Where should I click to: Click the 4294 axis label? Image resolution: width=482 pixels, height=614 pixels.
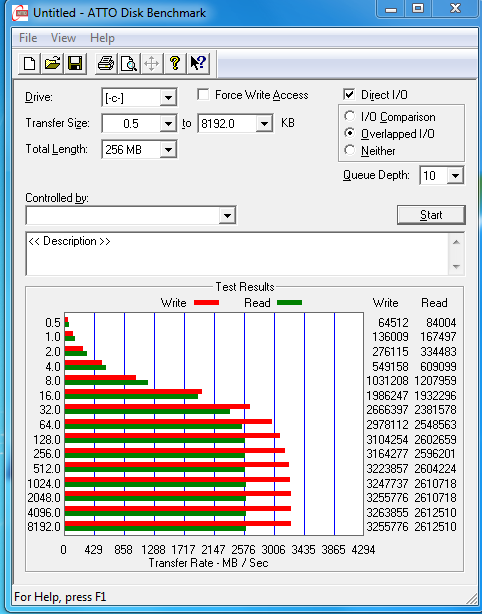363,550
